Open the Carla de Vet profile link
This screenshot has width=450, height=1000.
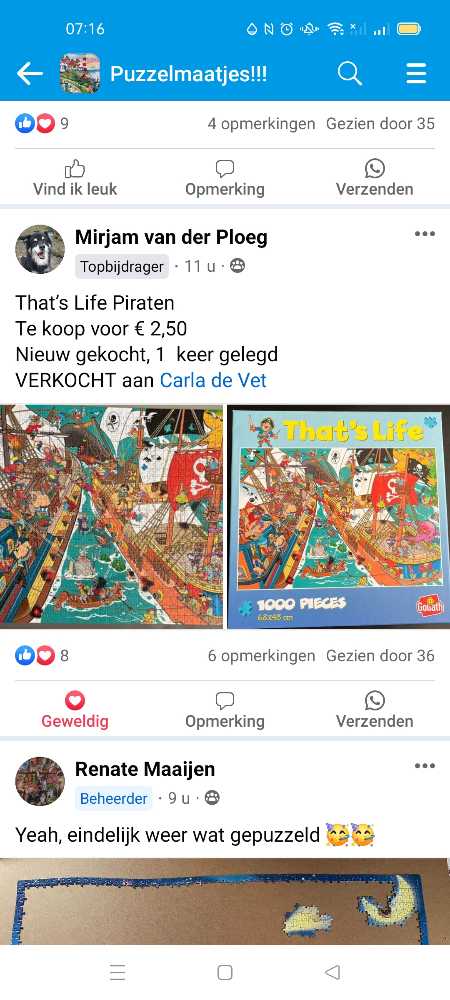coord(213,381)
